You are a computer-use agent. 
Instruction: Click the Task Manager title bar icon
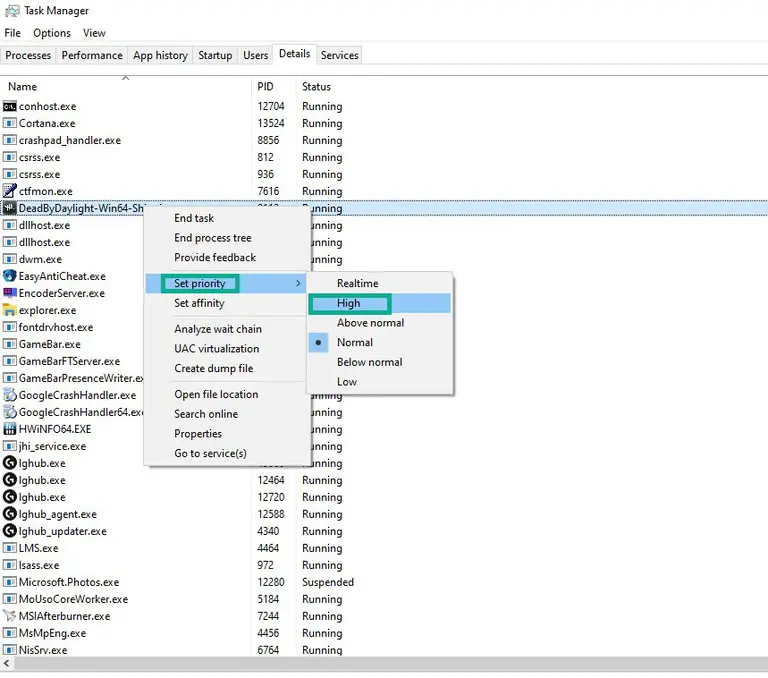click(12, 11)
